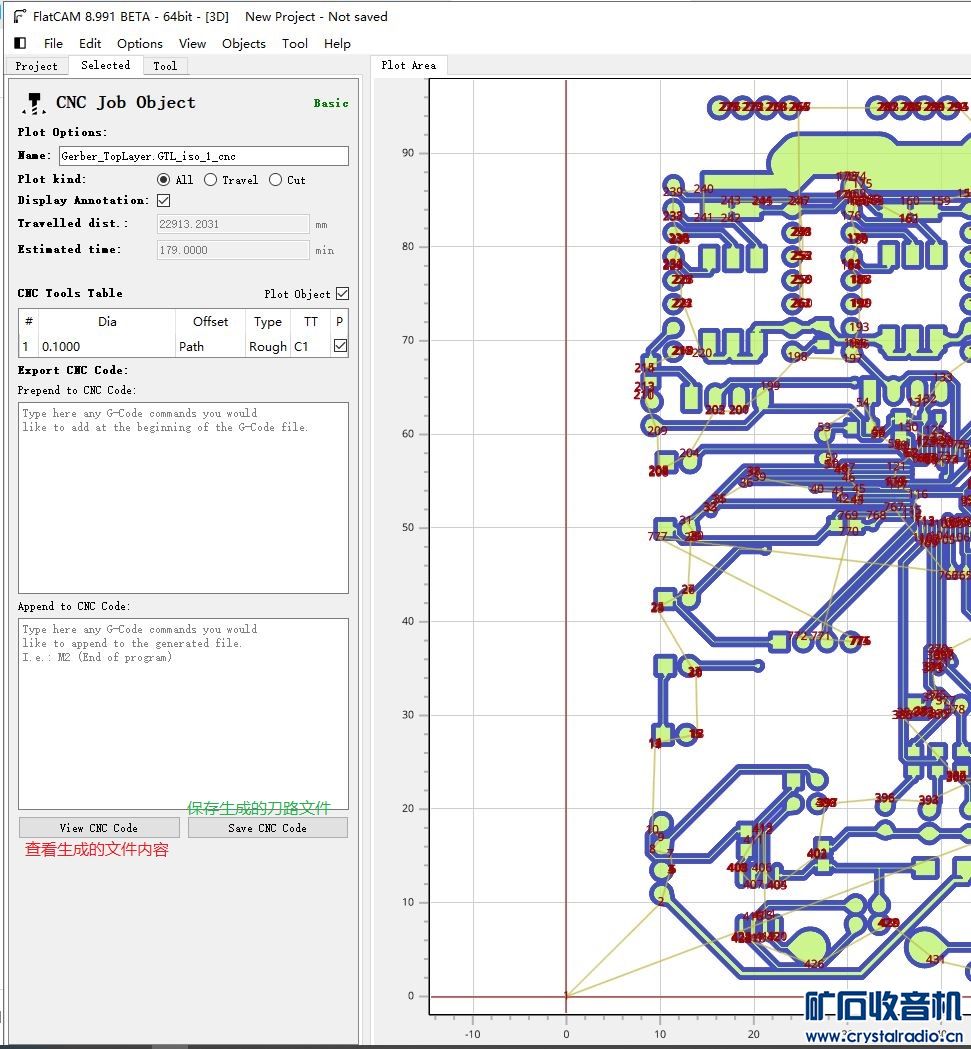Choose All for plot kind

164,180
